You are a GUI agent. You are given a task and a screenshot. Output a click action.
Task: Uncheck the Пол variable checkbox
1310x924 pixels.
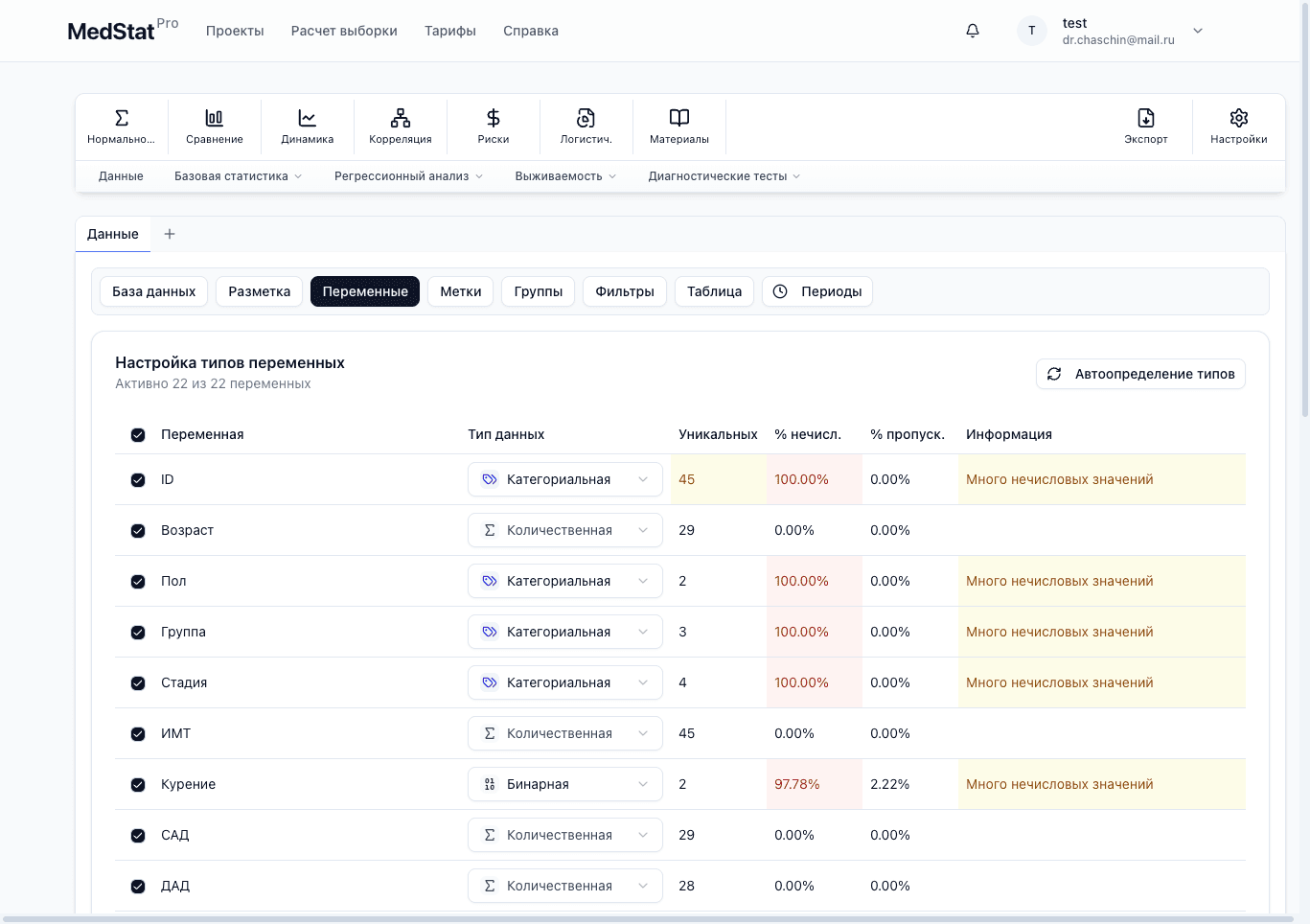(x=138, y=582)
